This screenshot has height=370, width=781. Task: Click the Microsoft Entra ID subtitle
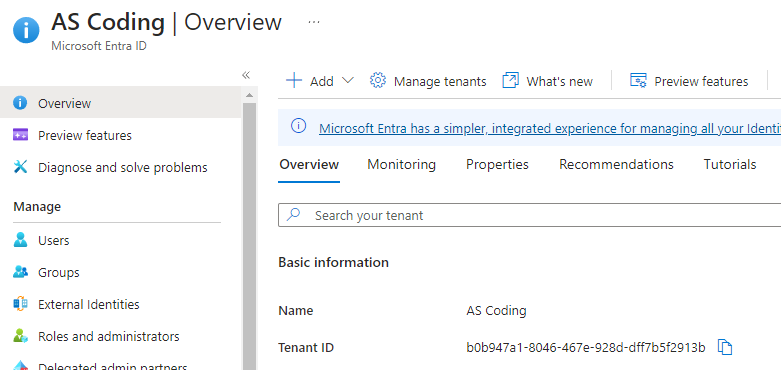(99, 46)
